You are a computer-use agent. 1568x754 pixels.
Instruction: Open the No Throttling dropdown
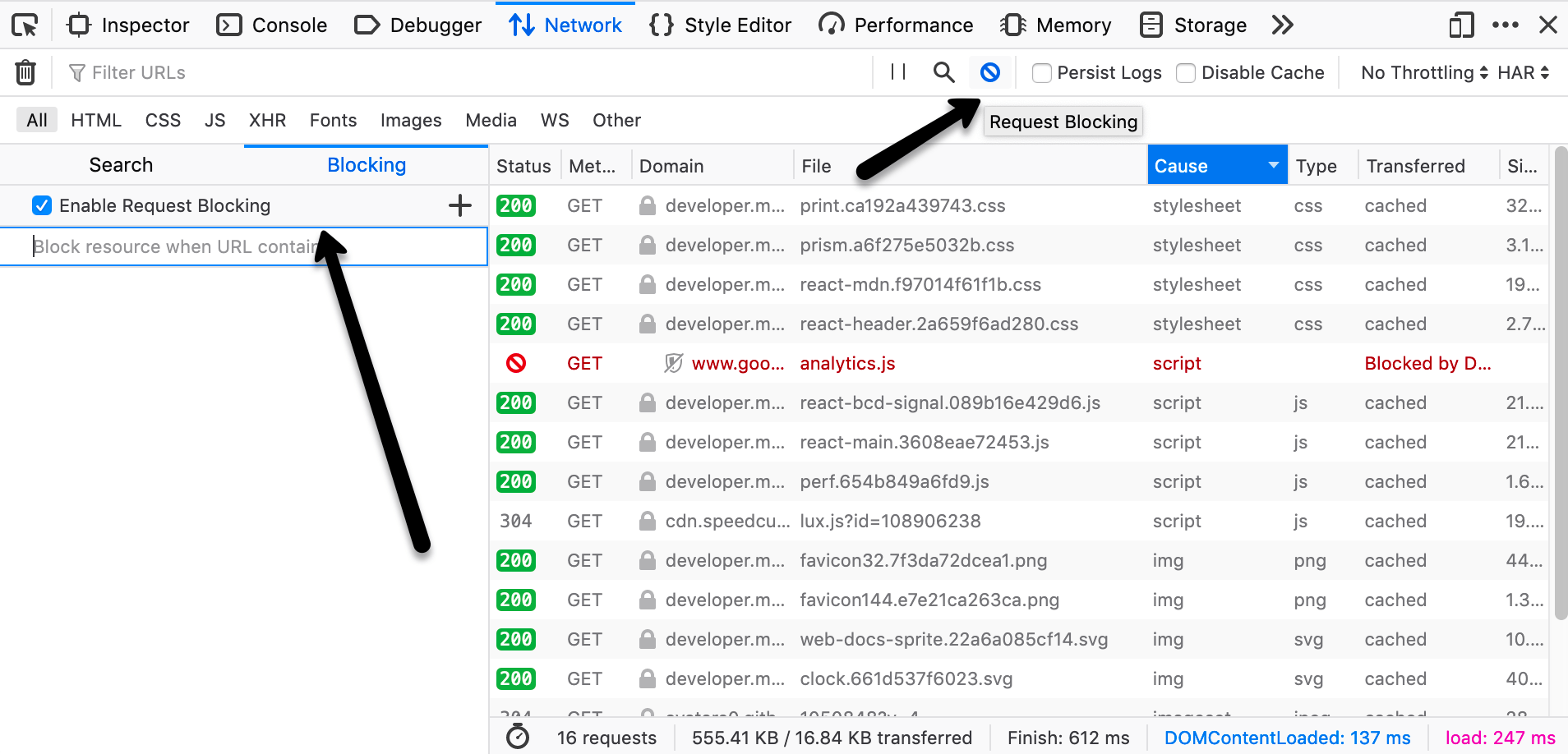pyautogui.click(x=1424, y=72)
